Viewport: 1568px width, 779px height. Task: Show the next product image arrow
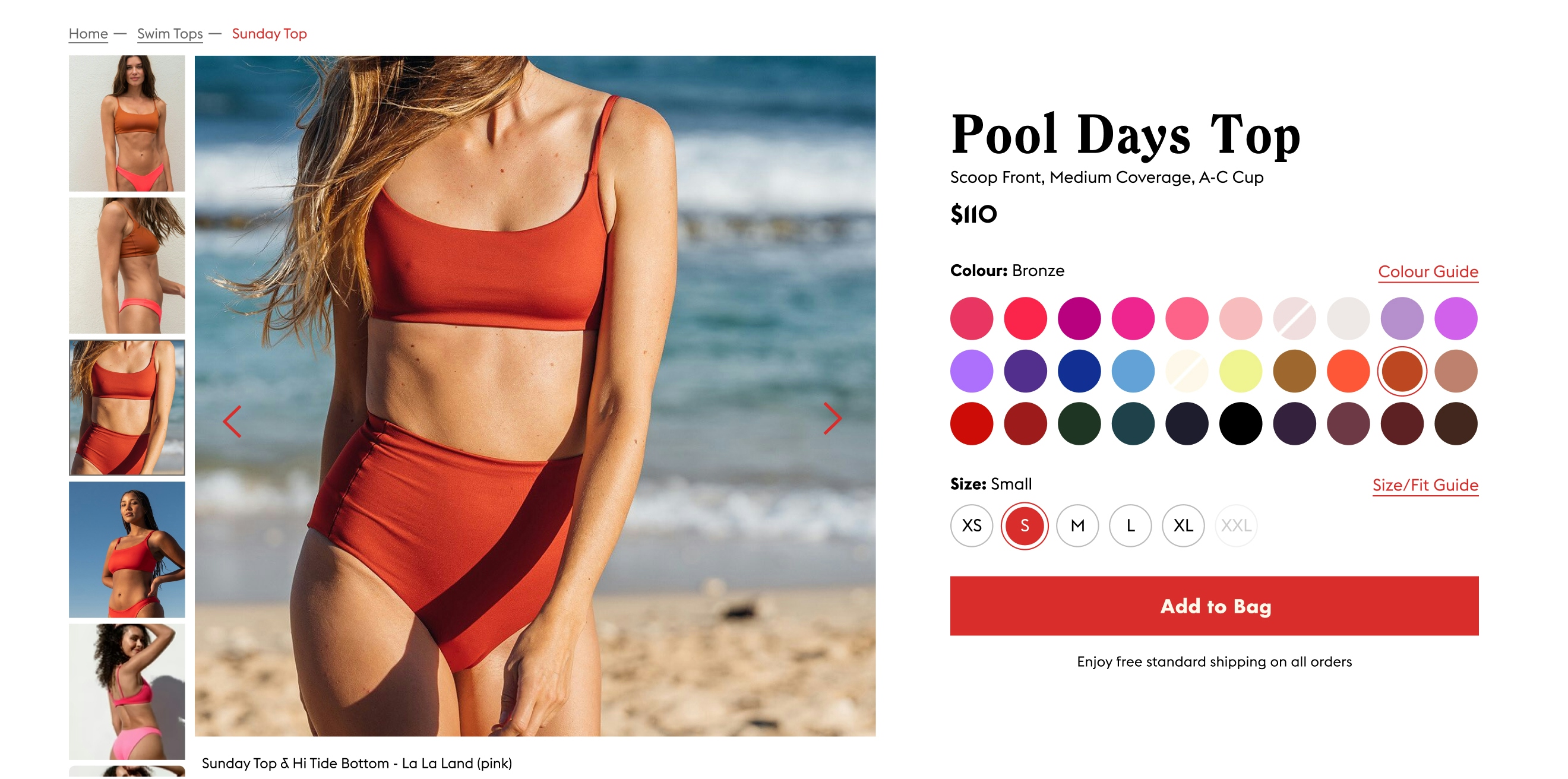click(832, 418)
